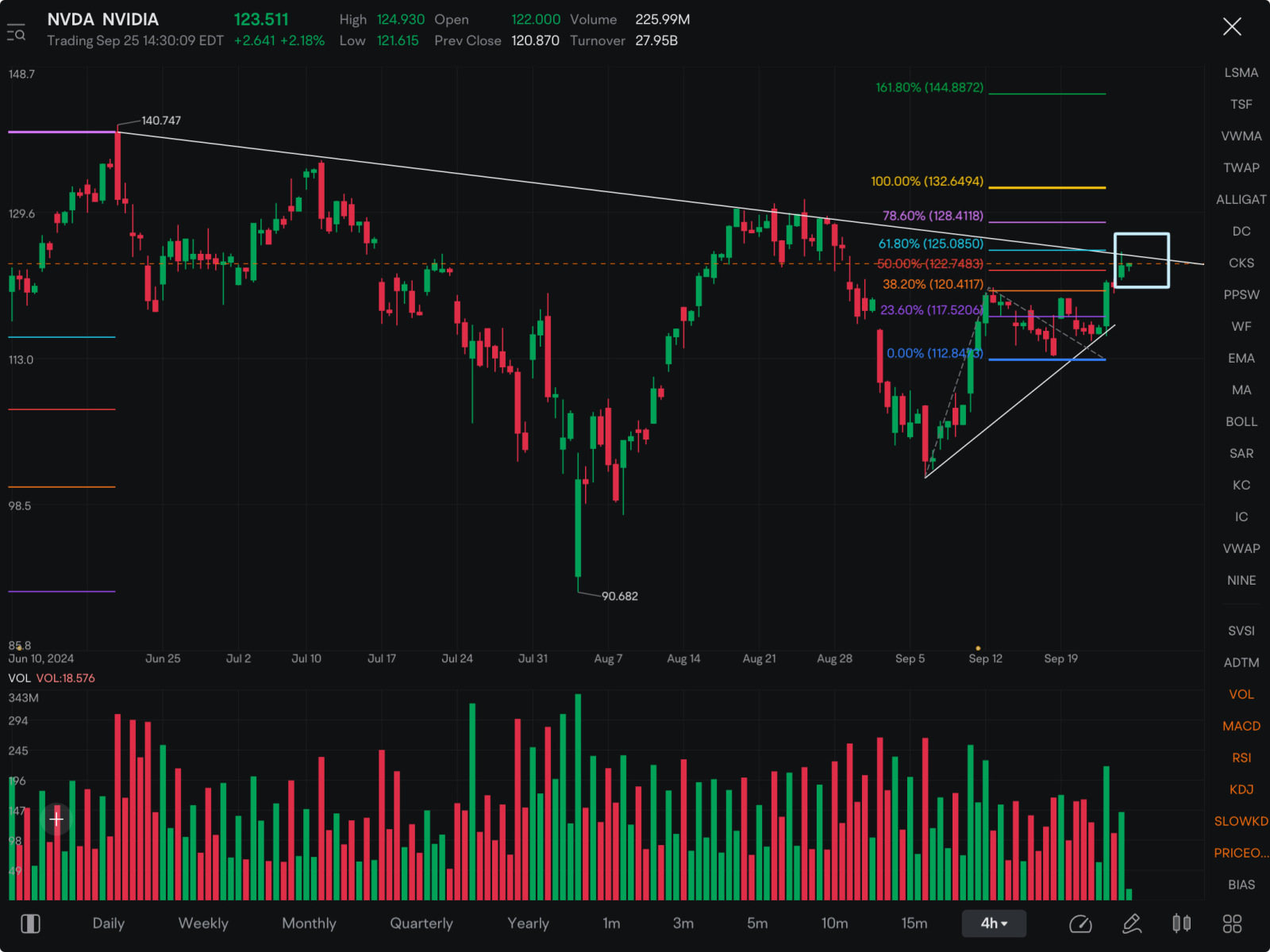This screenshot has width=1270, height=952.
Task: Click the crosshair cursor in volume pane
Action: click(56, 819)
